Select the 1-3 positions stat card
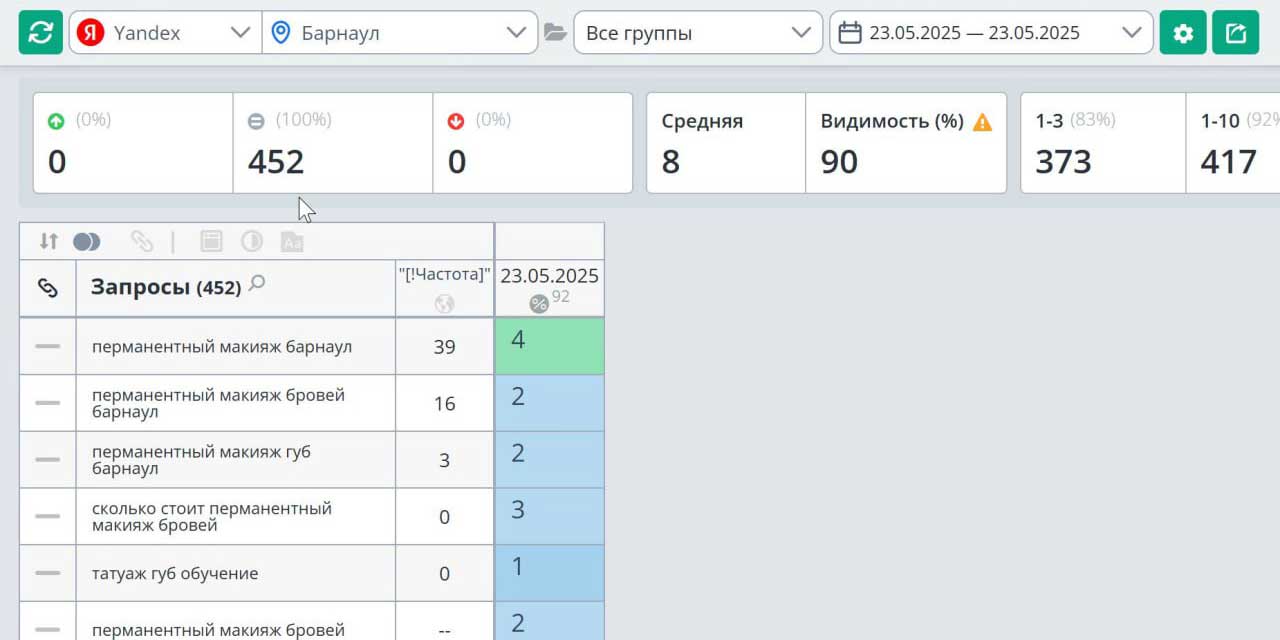Image resolution: width=1280 pixels, height=640 pixels. (1102, 143)
